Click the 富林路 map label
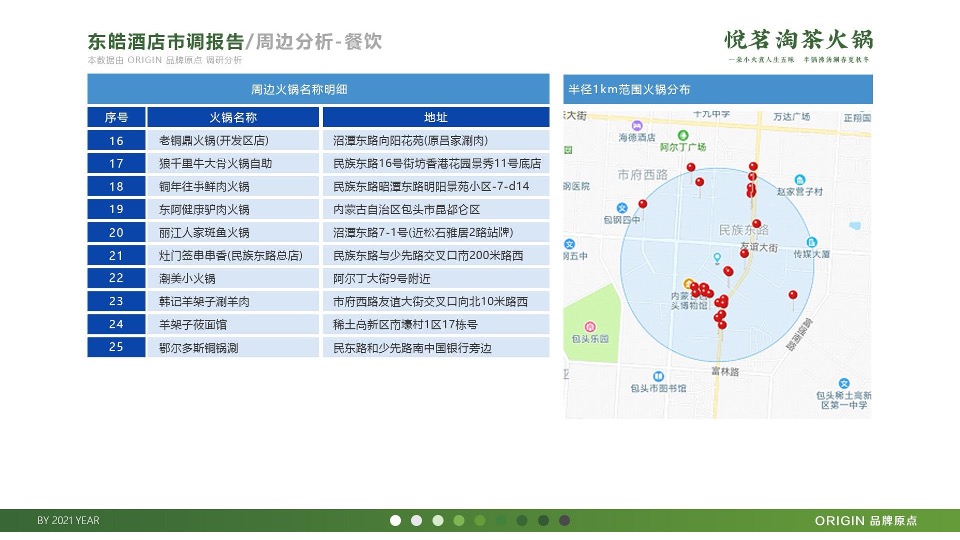960x540 pixels. [x=726, y=371]
